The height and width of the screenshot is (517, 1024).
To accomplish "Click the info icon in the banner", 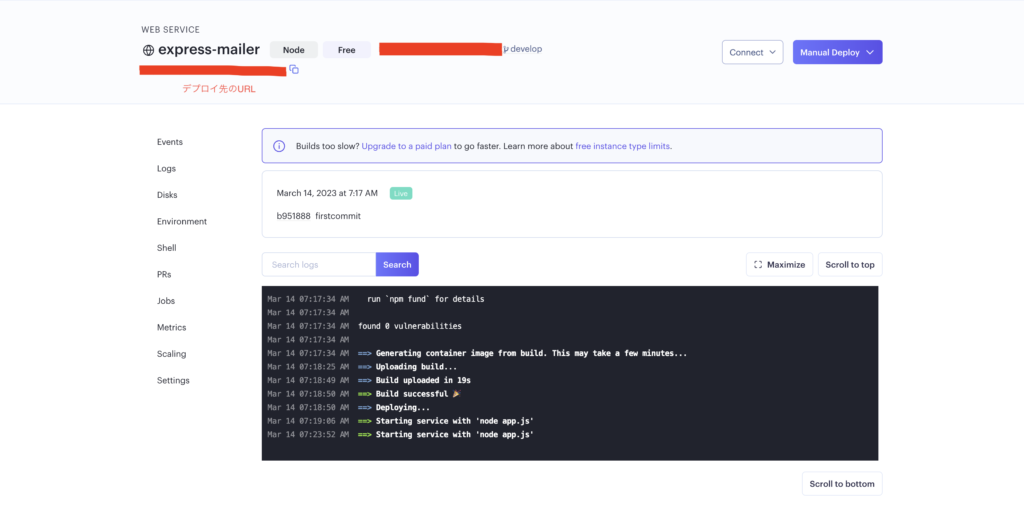I will [279, 146].
